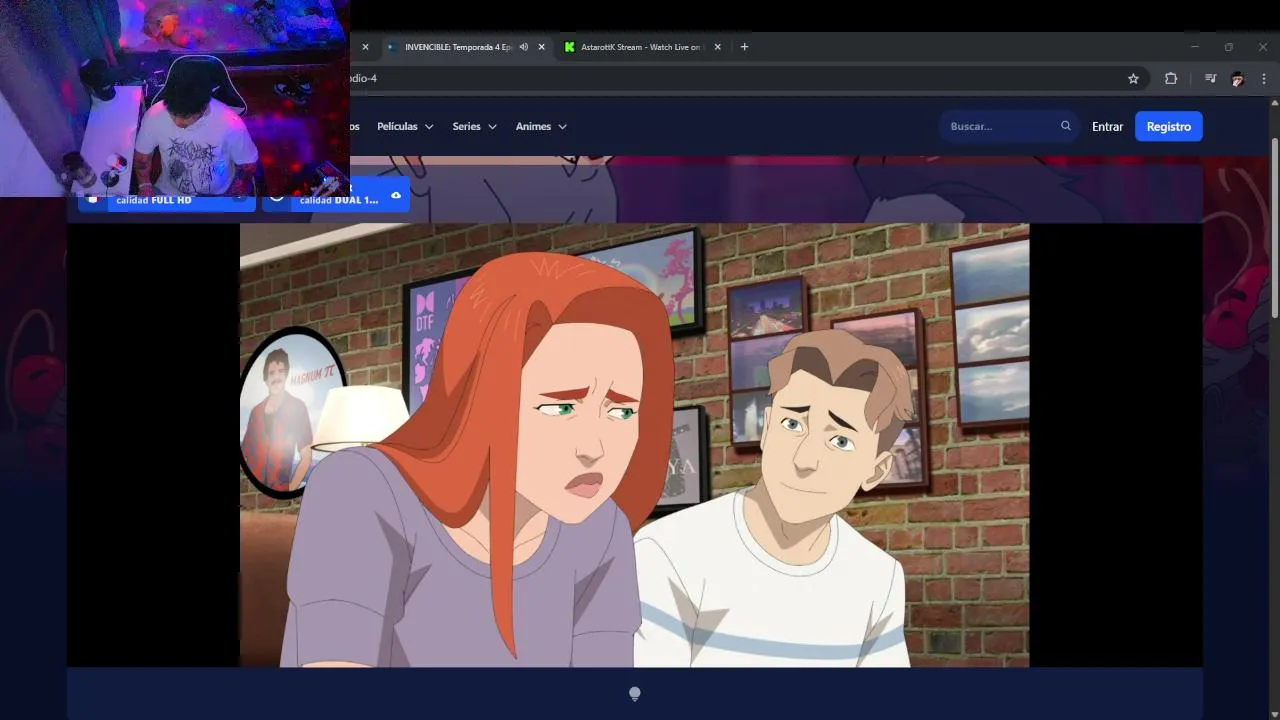Switch to the AstarottK Stream tab

(x=641, y=47)
